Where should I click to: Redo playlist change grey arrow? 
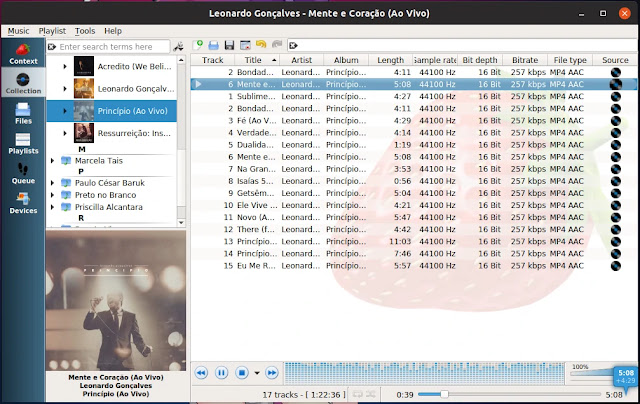click(x=277, y=44)
